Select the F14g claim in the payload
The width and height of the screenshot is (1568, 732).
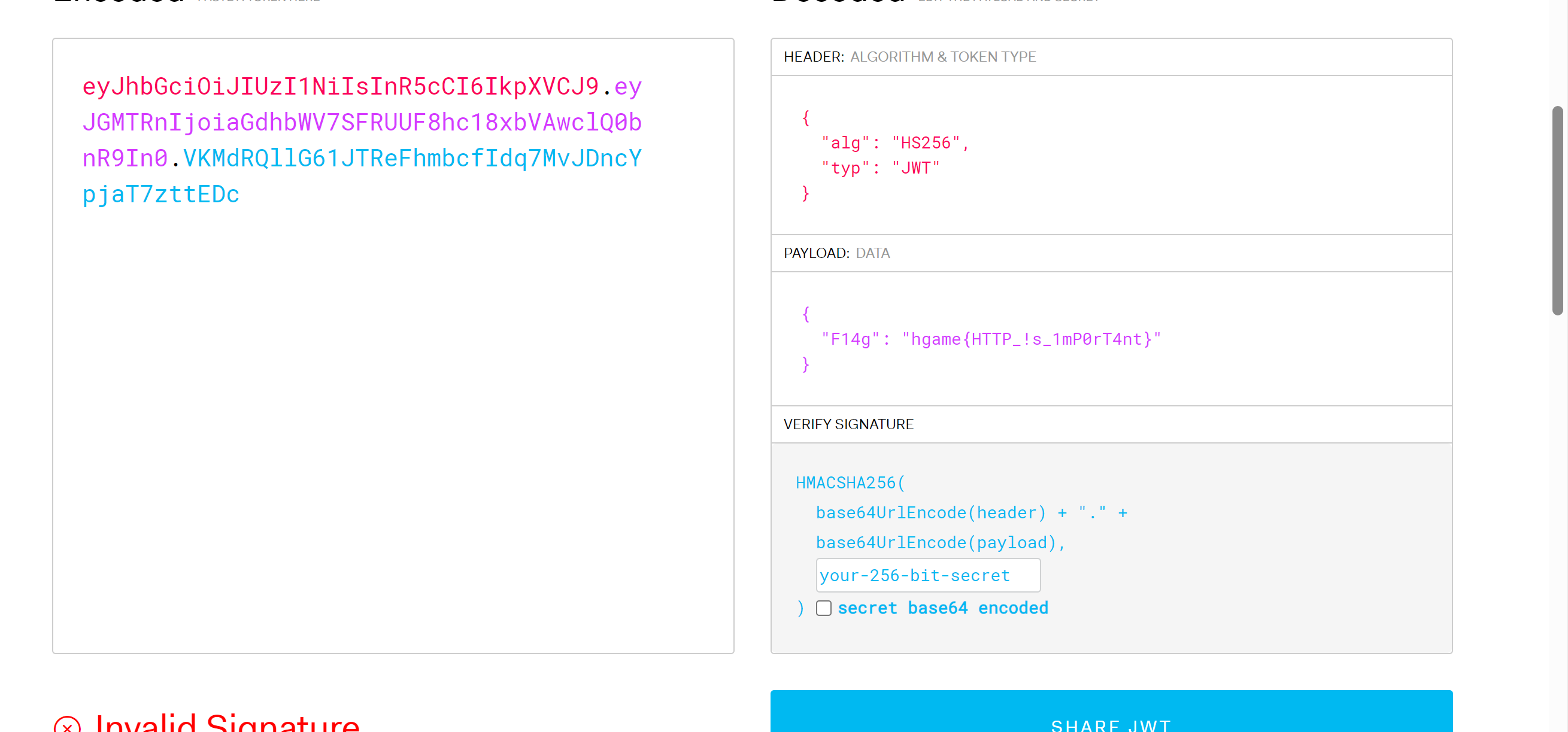[850, 339]
